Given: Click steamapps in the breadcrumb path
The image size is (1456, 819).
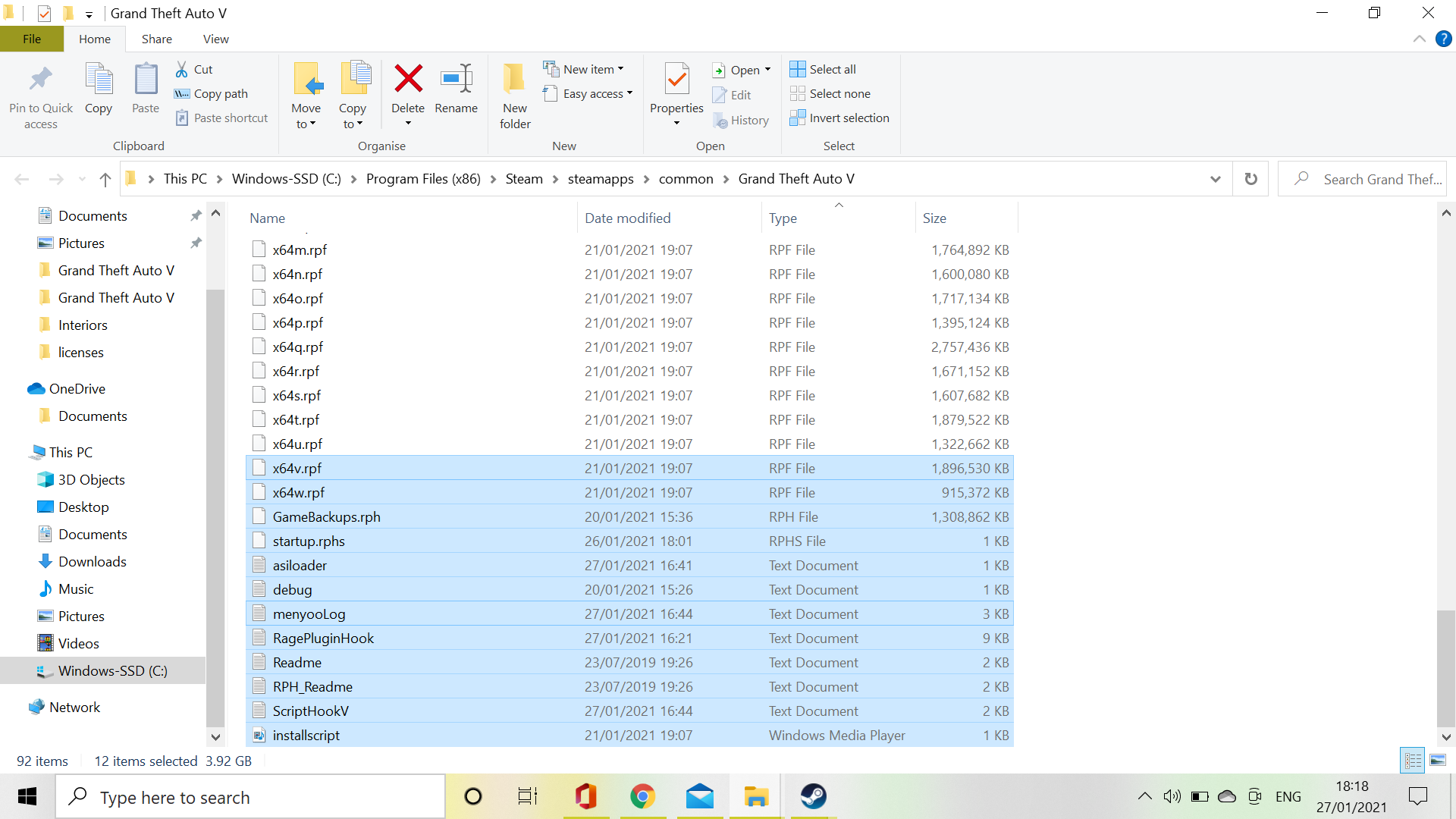Looking at the screenshot, I should tap(601, 179).
